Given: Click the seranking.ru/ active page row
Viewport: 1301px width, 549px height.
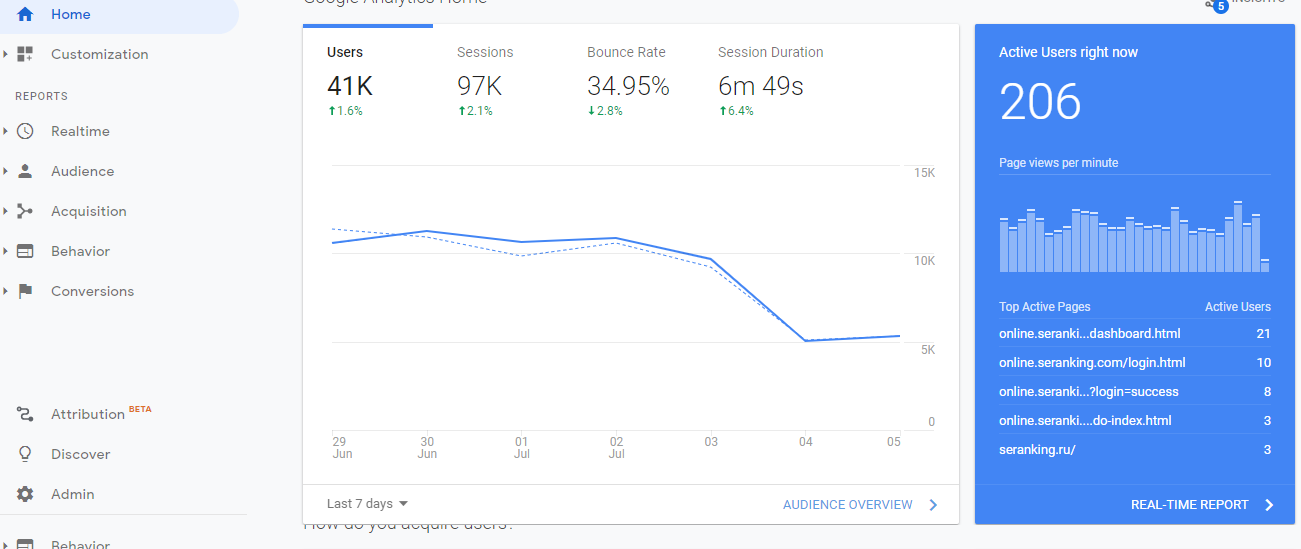Looking at the screenshot, I should point(1135,449).
